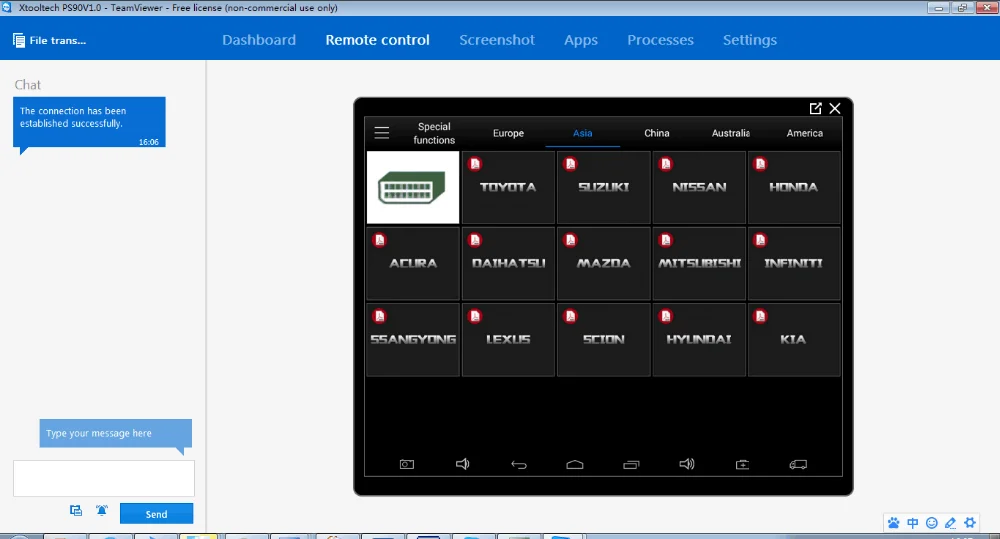This screenshot has width=1000, height=539.
Task: Click the File transfer button
Action: pos(49,40)
